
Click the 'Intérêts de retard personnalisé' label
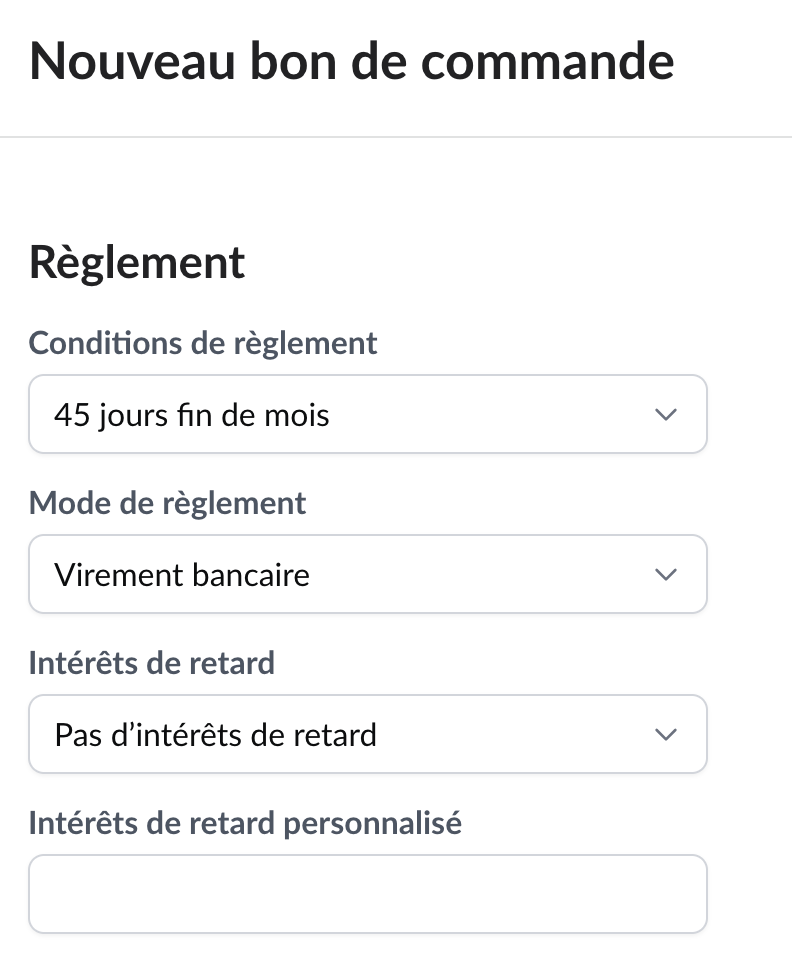[x=245, y=823]
